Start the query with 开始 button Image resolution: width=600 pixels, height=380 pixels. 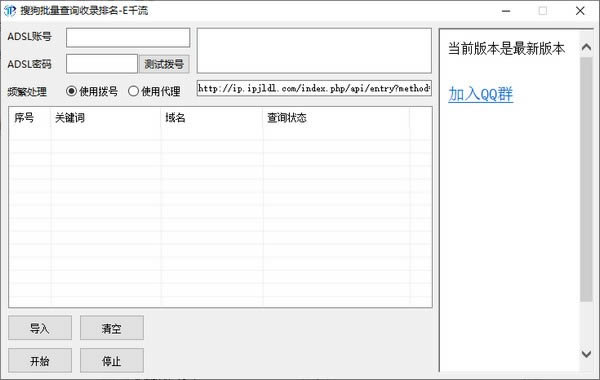[40, 360]
